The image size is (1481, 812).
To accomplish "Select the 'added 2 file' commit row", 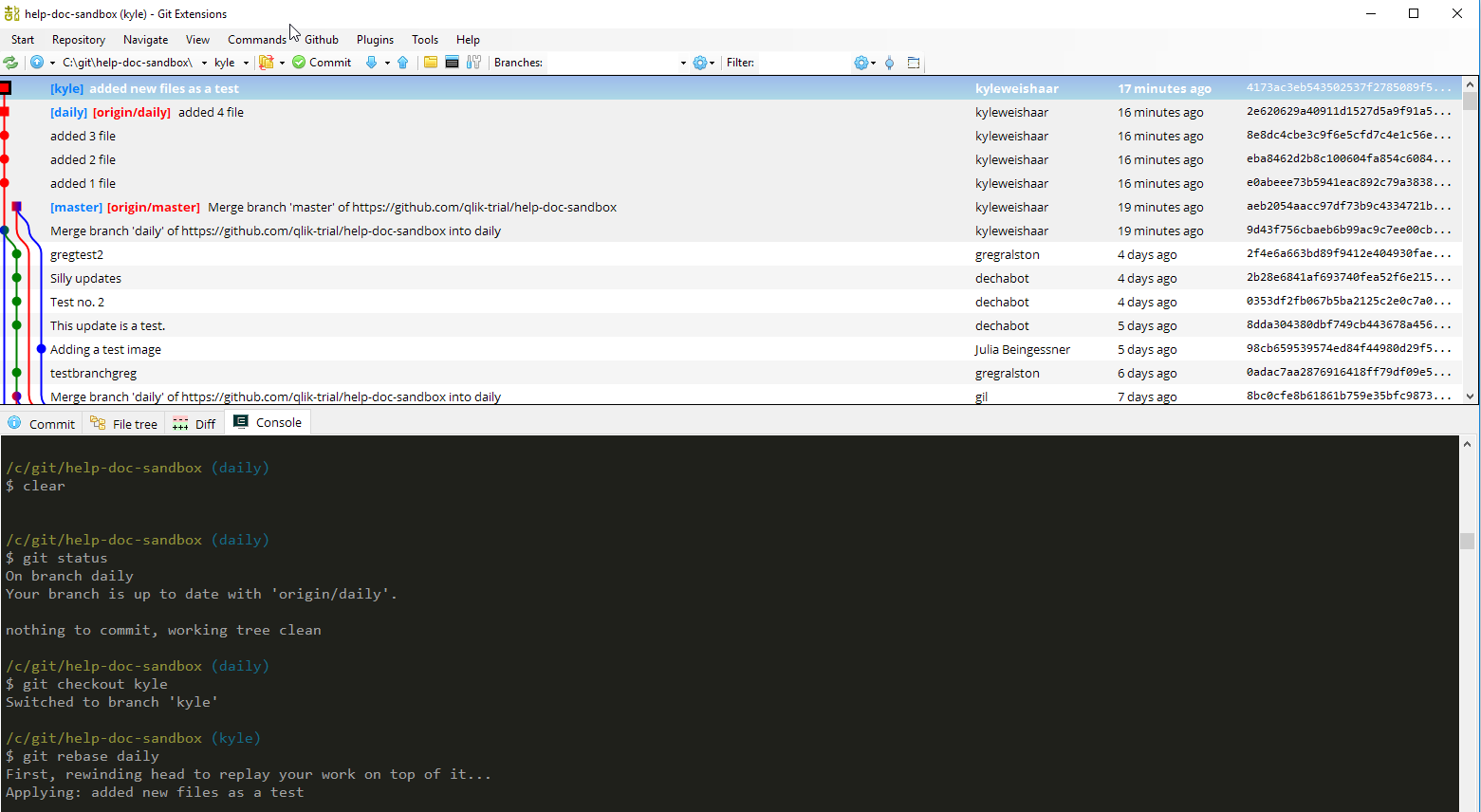I will 731,159.
